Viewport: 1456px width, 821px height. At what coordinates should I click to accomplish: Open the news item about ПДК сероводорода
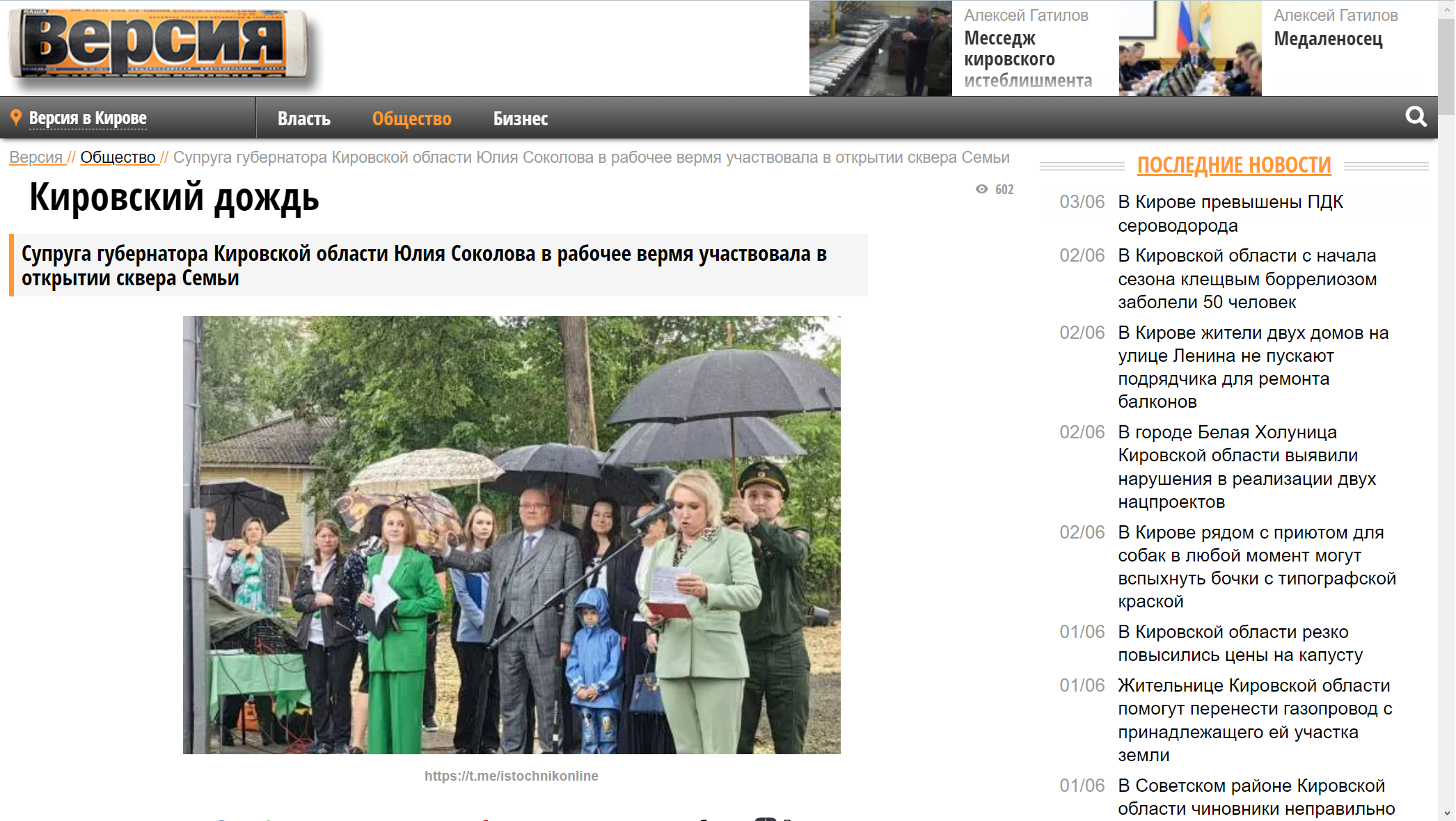tap(1230, 214)
